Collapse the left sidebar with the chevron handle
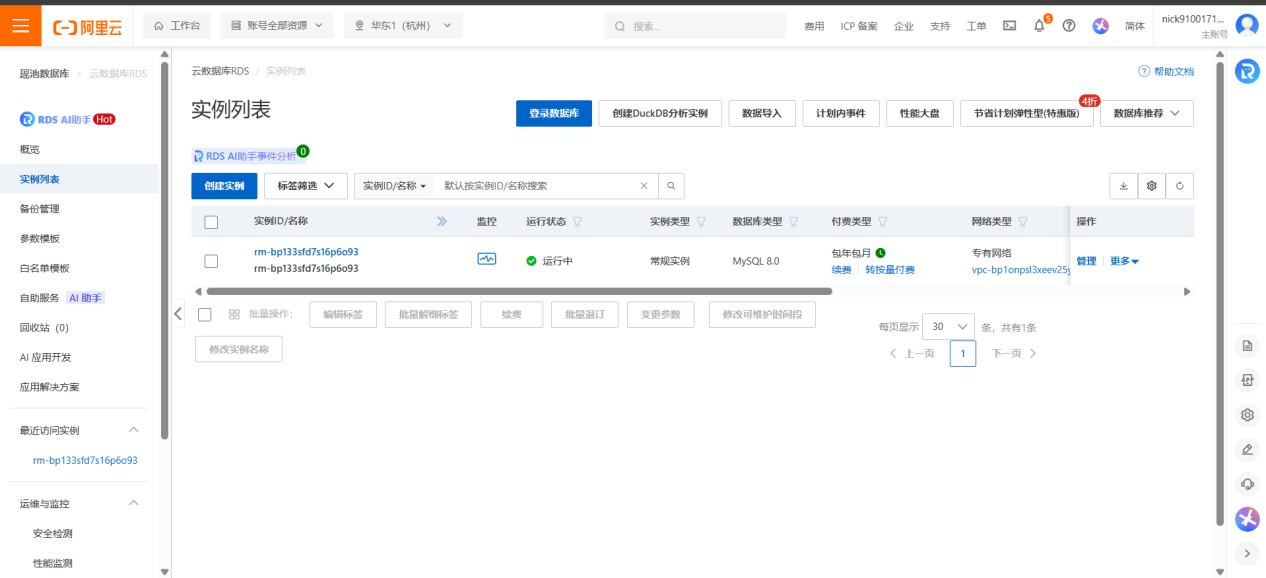 click(178, 314)
